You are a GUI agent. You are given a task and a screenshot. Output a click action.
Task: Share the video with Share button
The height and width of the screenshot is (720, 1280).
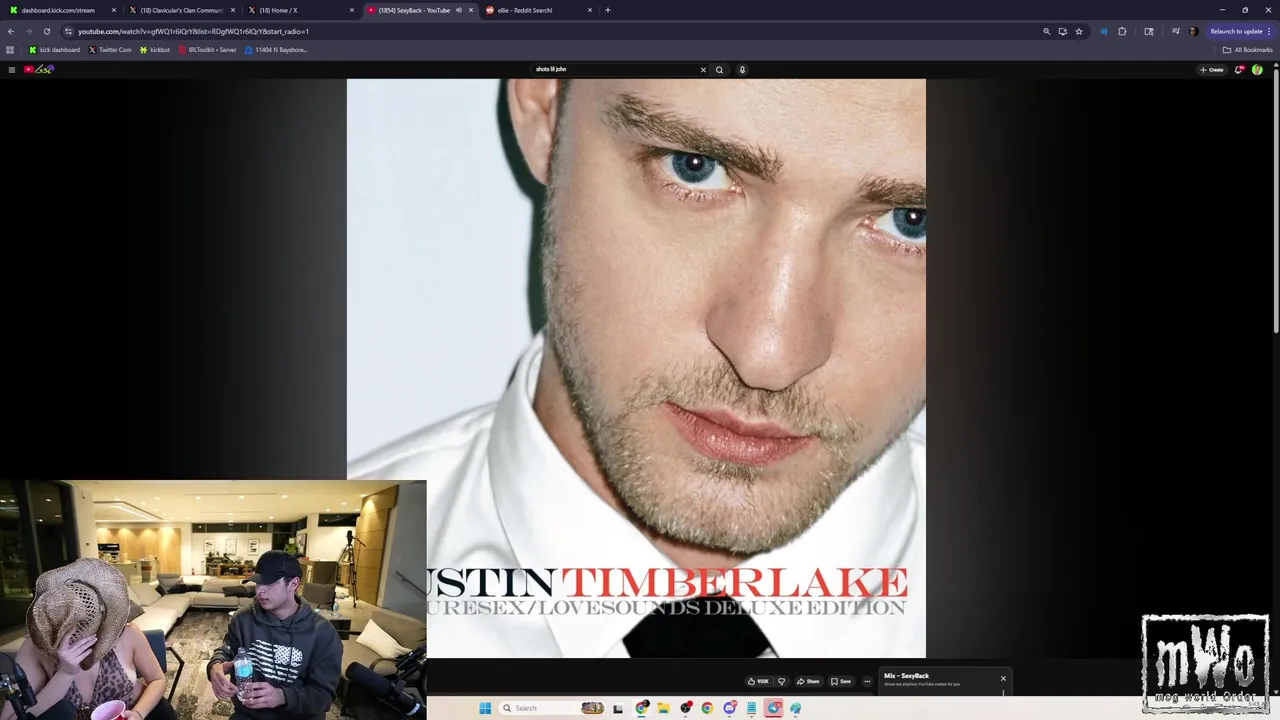(809, 681)
